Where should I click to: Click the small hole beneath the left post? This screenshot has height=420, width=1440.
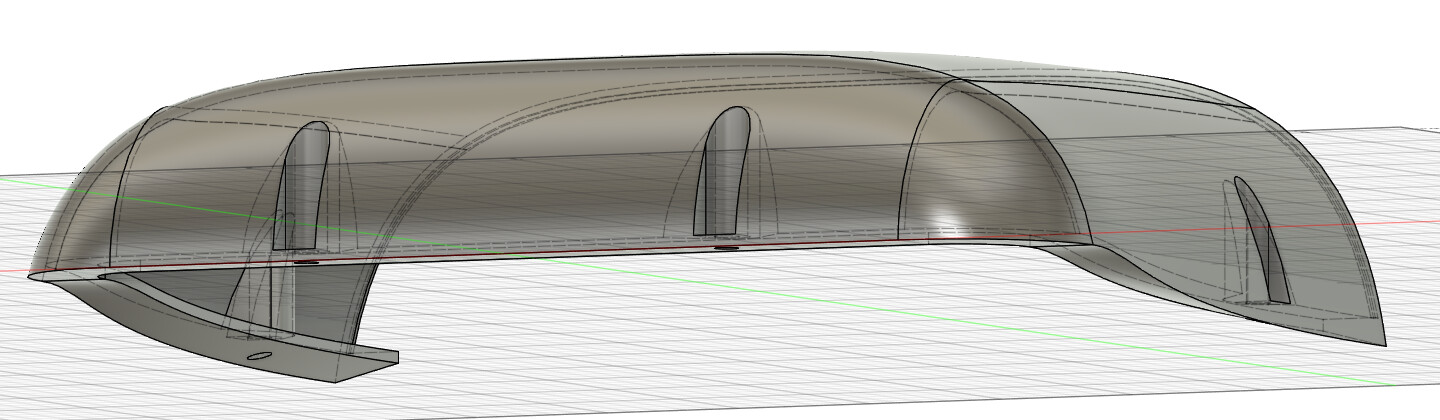point(306,263)
